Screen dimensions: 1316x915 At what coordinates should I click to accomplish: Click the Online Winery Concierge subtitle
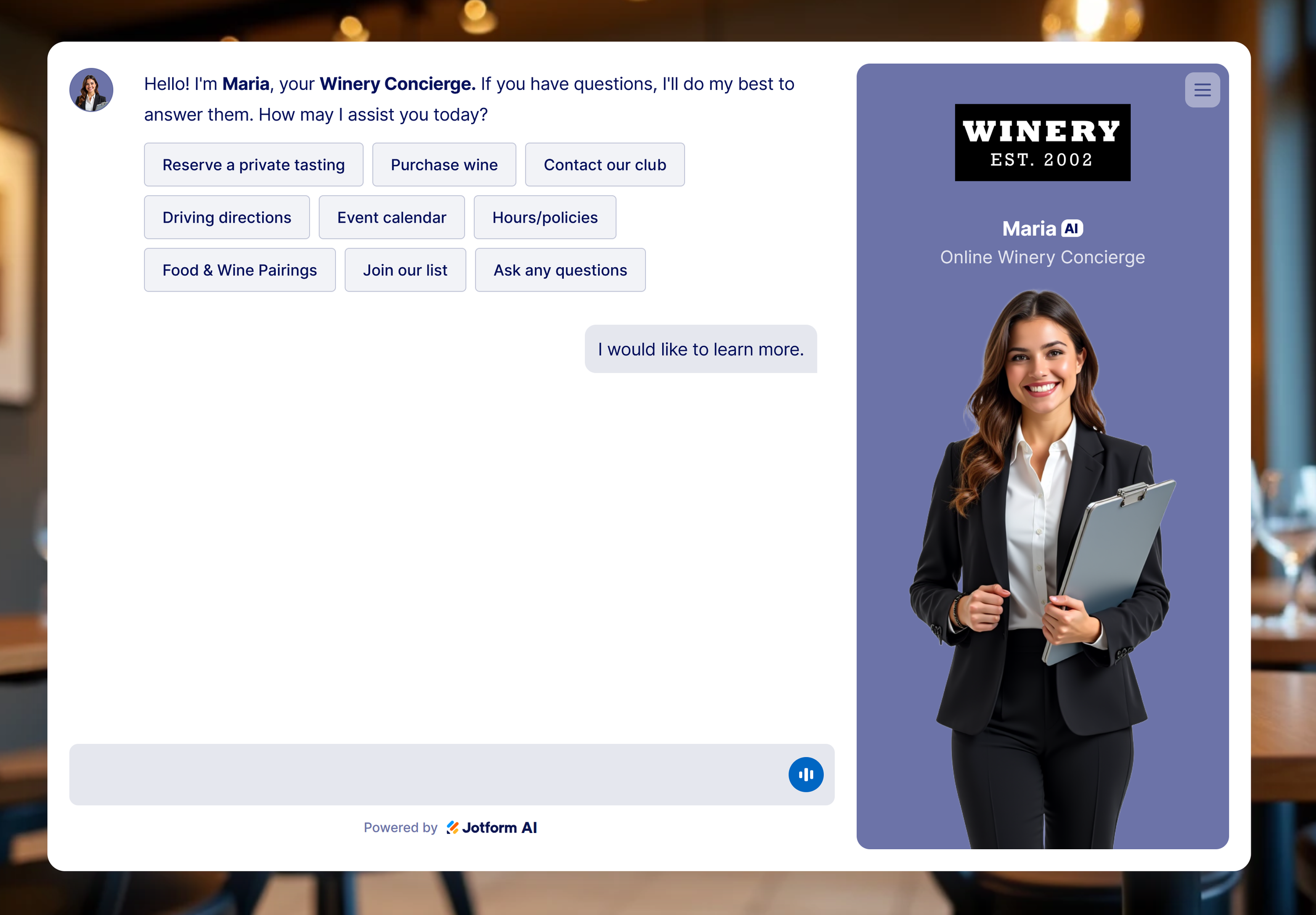[x=1042, y=257]
